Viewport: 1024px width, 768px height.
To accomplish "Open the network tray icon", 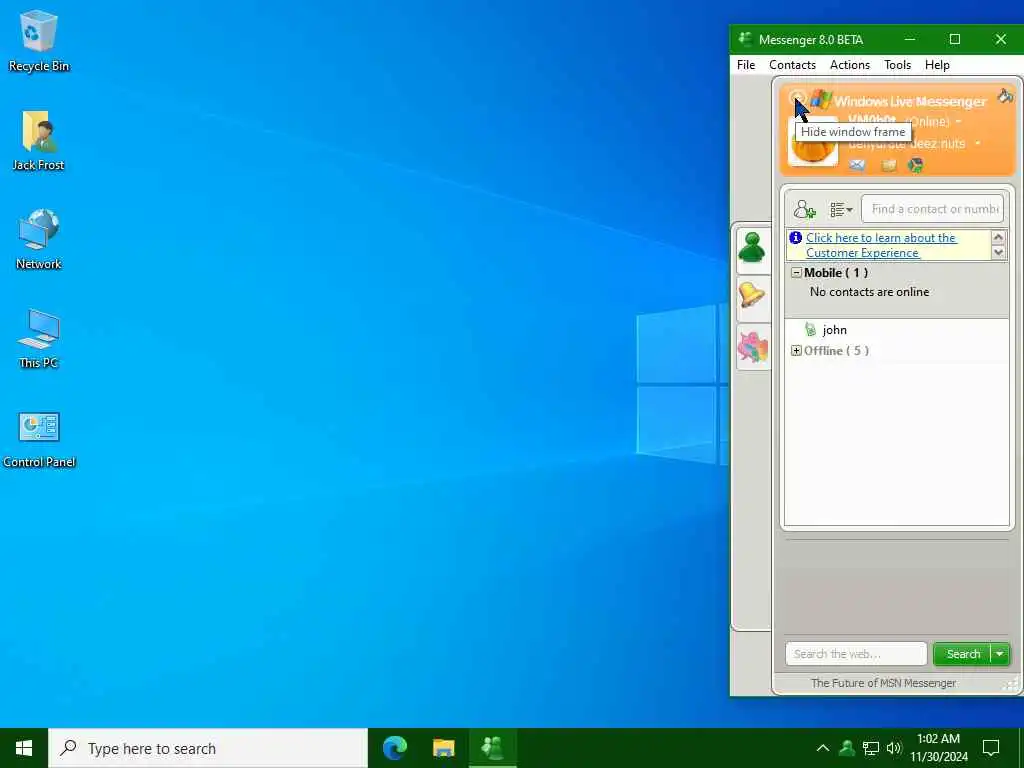I will pyautogui.click(x=871, y=748).
